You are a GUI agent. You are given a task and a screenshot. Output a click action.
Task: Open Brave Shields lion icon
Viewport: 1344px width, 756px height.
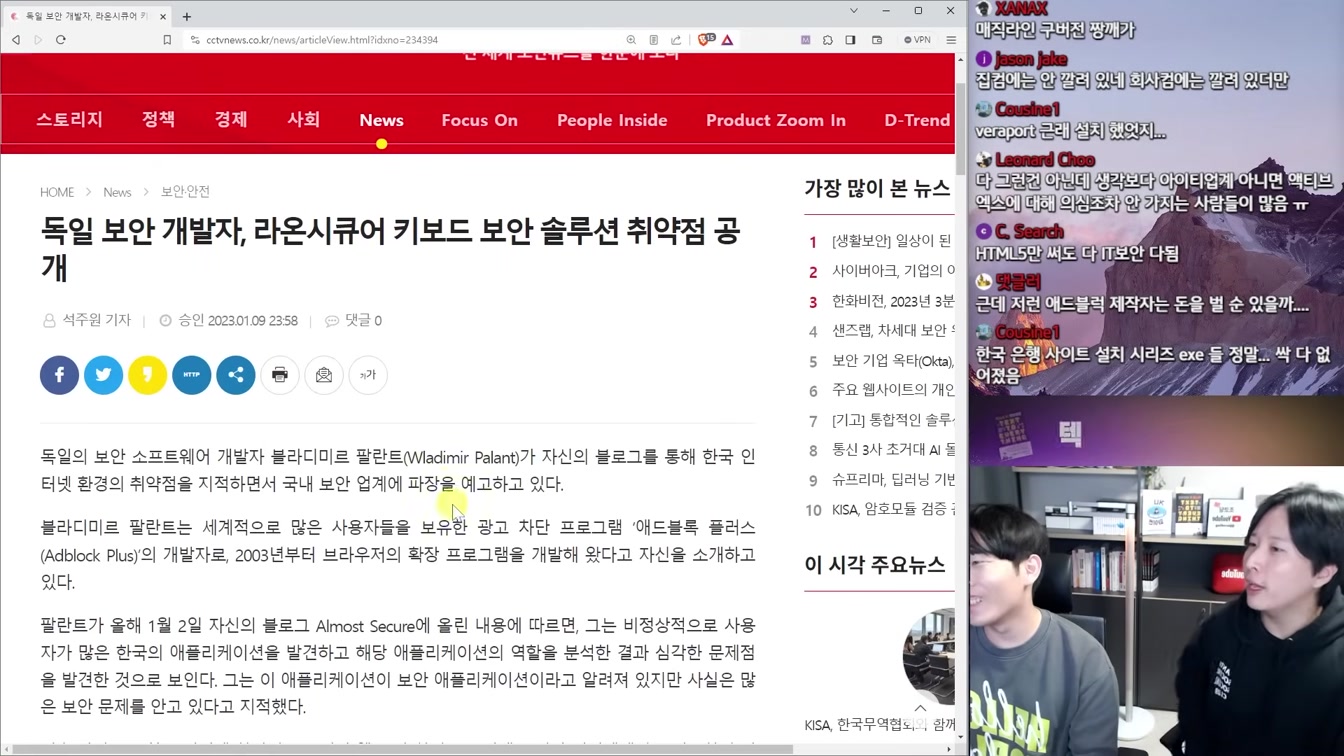(x=706, y=40)
